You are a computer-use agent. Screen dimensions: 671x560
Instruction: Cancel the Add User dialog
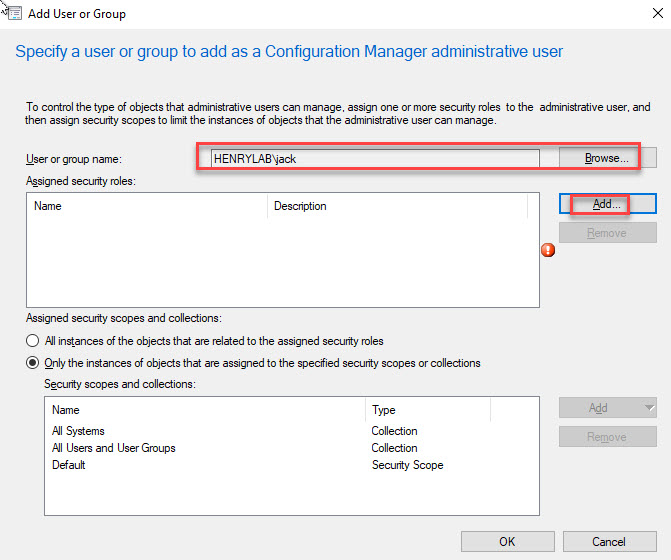point(608,541)
